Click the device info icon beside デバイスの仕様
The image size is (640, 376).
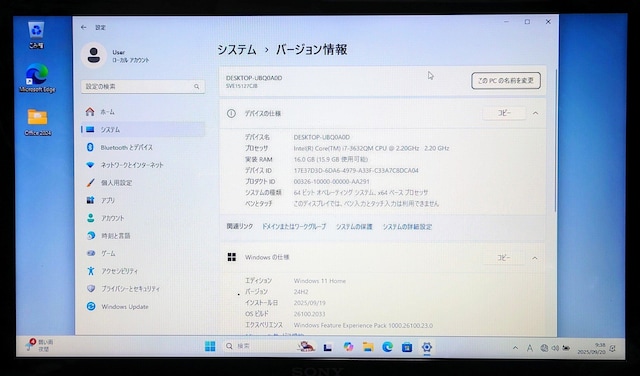tap(231, 113)
